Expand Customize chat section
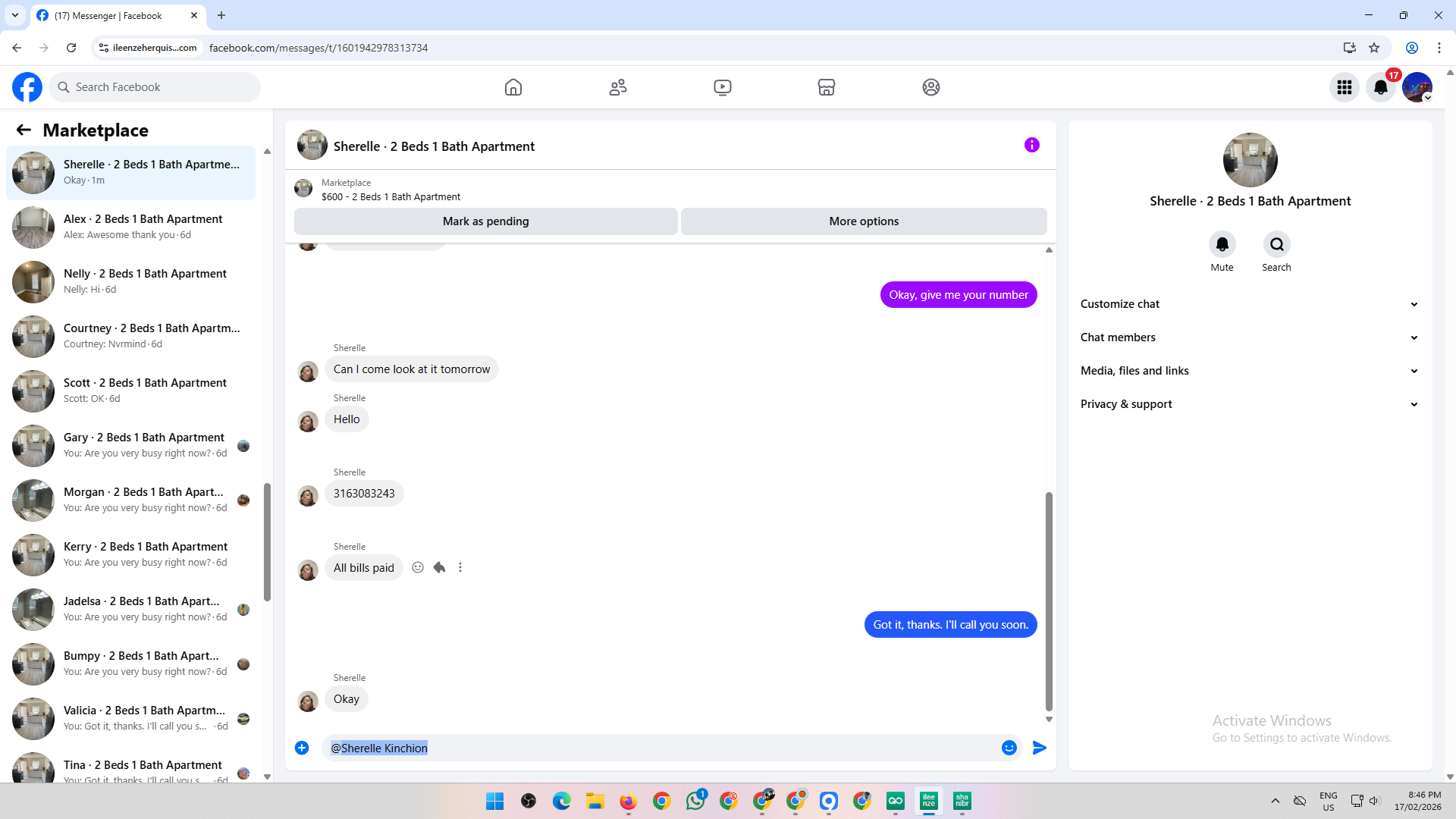The image size is (1456, 819). [1249, 304]
